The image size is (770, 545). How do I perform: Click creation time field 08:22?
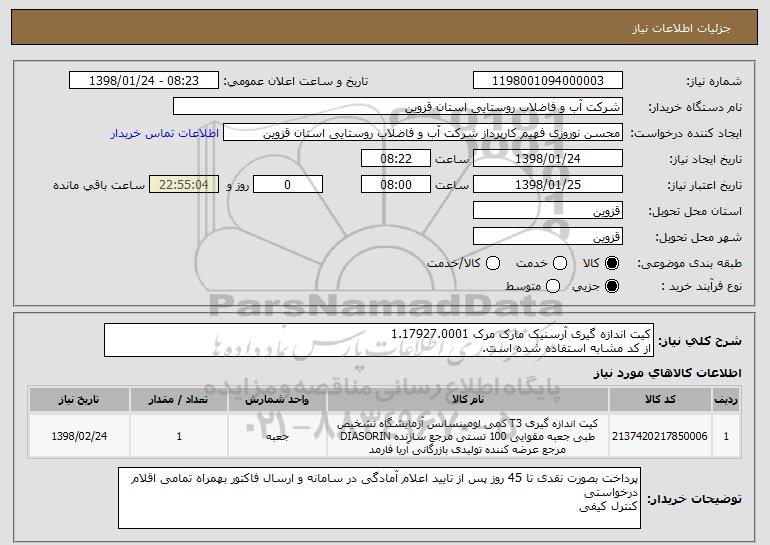396,159
